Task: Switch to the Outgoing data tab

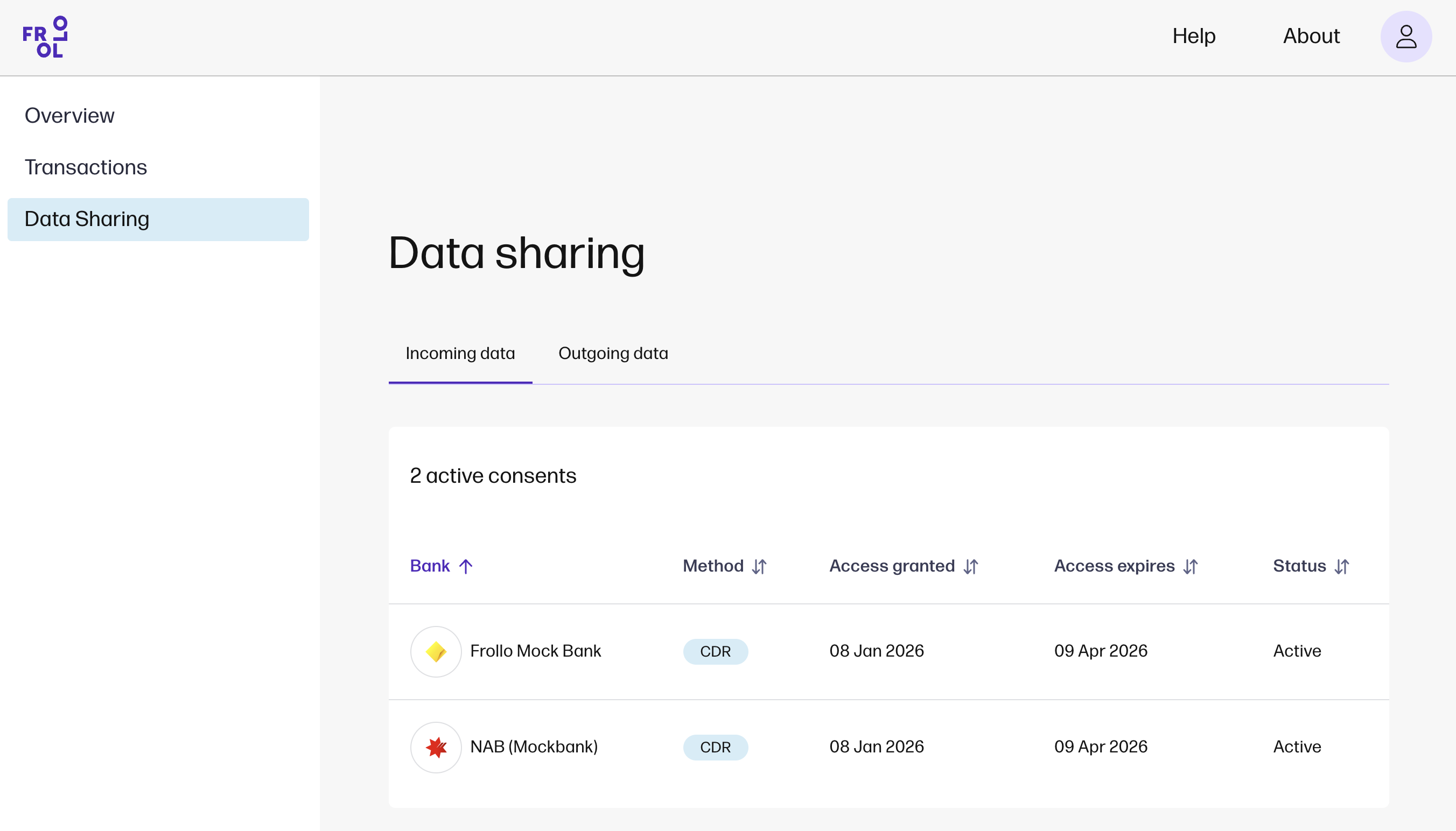Action: (x=613, y=353)
